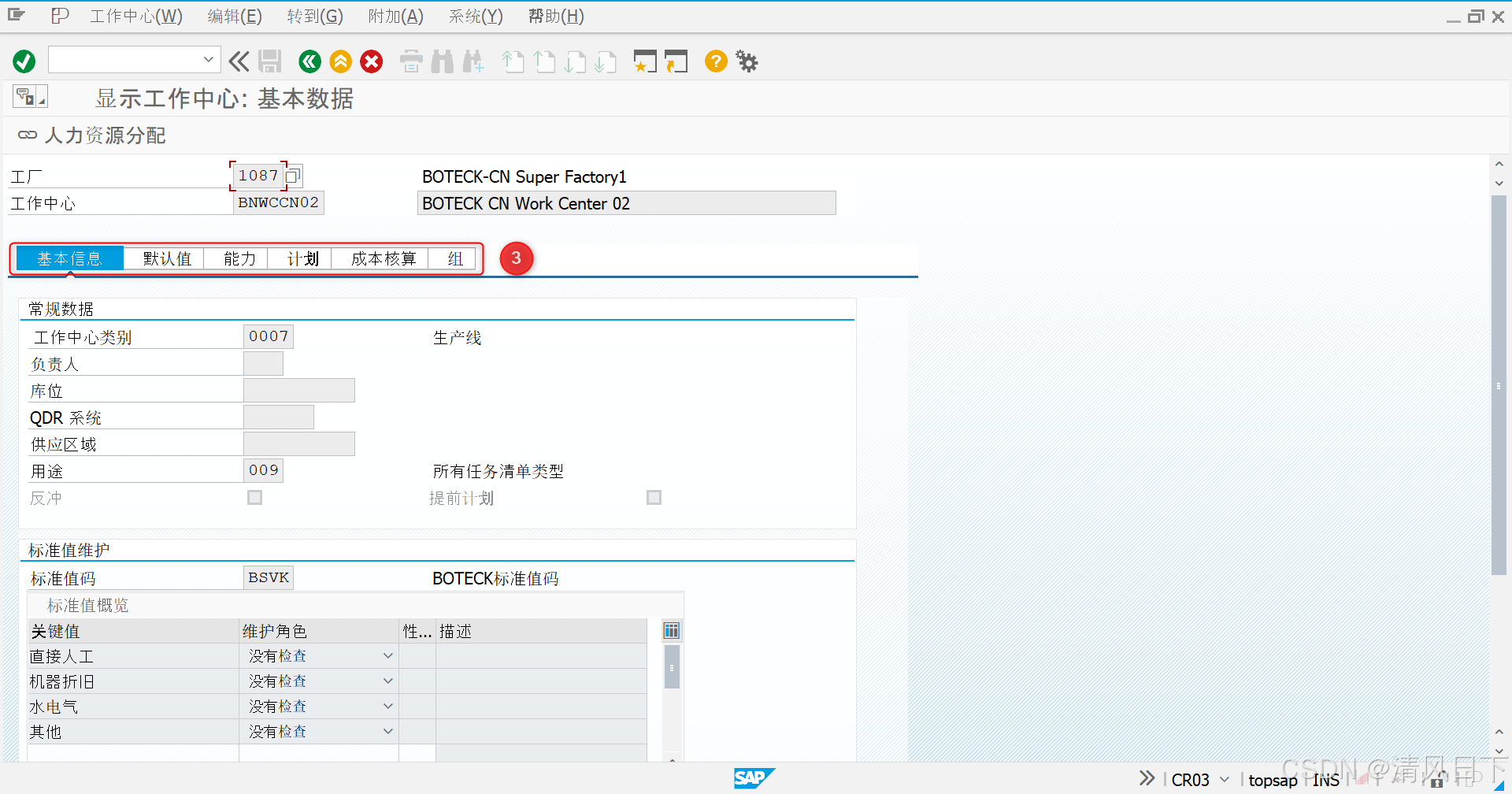Click the 工作中心类别 field 0007
This screenshot has width=1512, height=794.
point(269,336)
